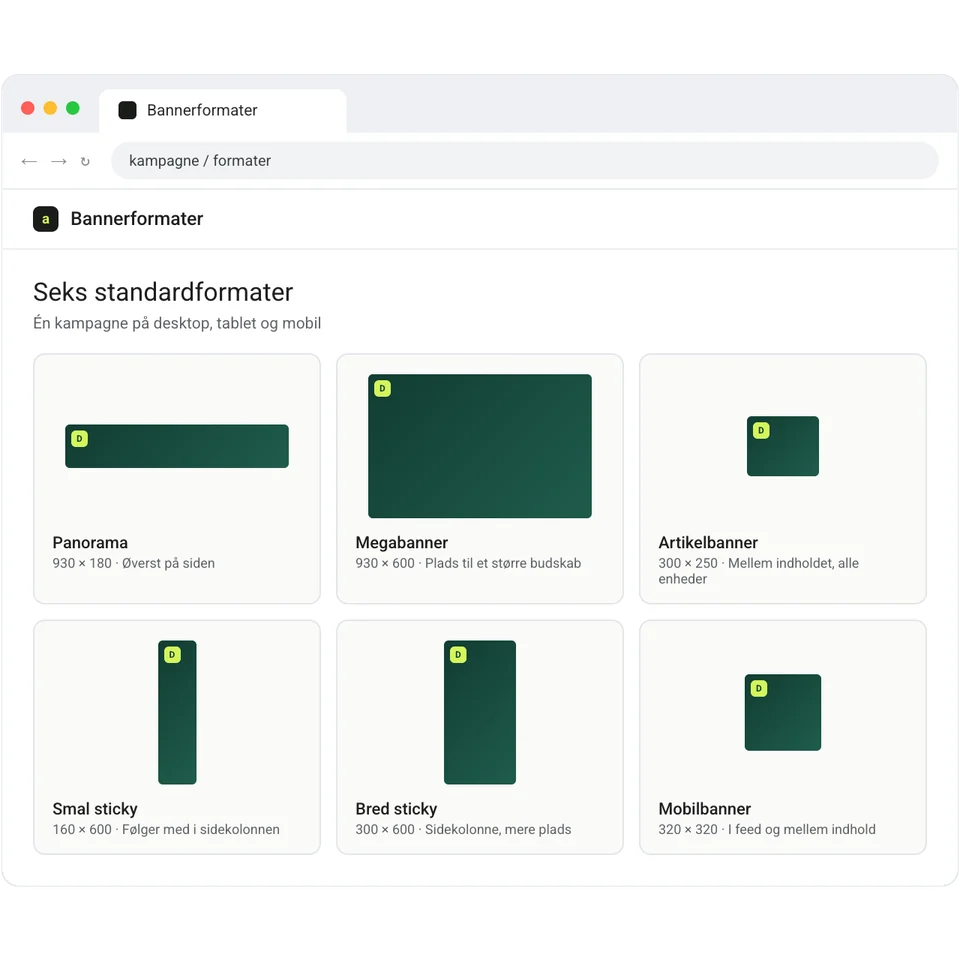The image size is (960, 960).
Task: Click the browser back arrow
Action: click(x=29, y=162)
